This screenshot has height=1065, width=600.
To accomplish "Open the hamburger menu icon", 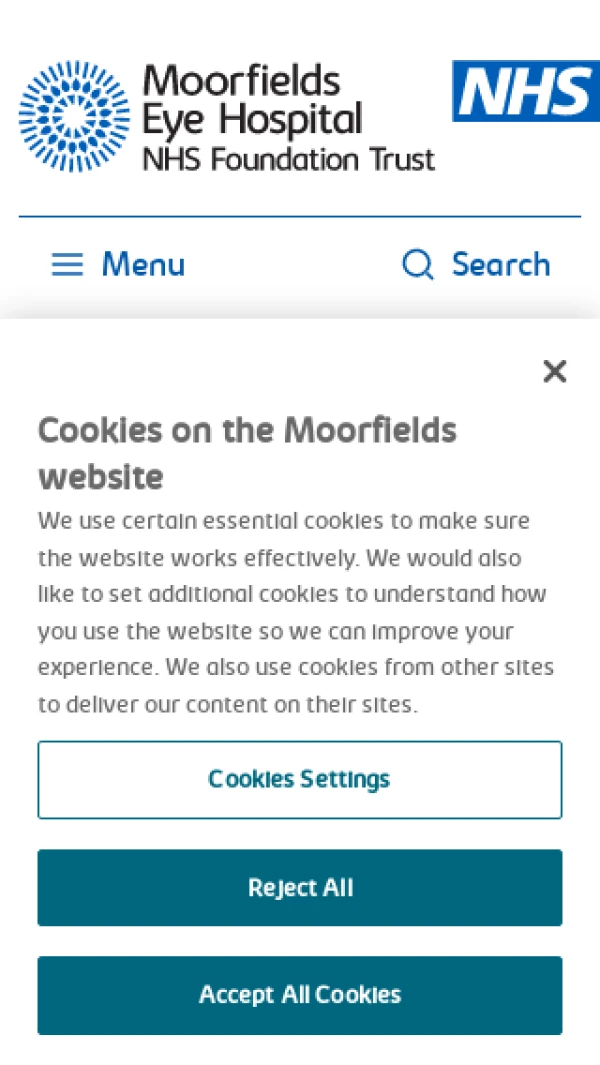I will point(67,265).
